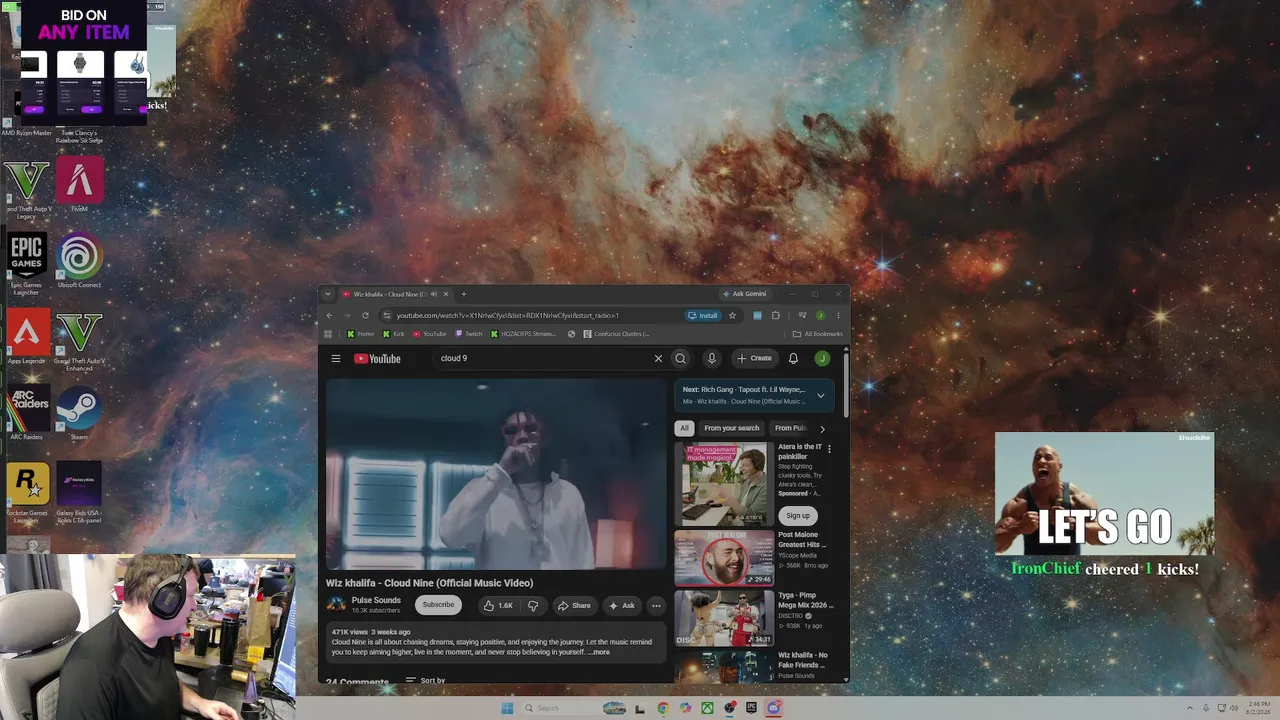Select Grand Theft Auto V Legacy icon
Image resolution: width=1280 pixels, height=720 pixels.
click(27, 188)
